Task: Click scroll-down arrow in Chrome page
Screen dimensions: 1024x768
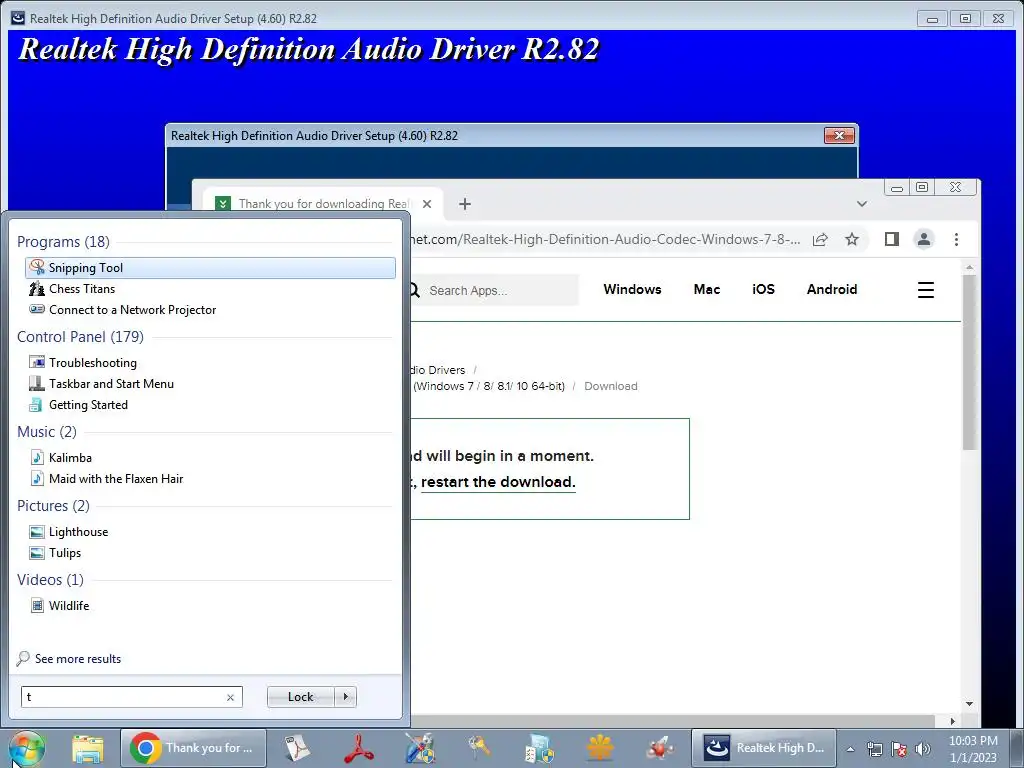Action: tap(969, 704)
